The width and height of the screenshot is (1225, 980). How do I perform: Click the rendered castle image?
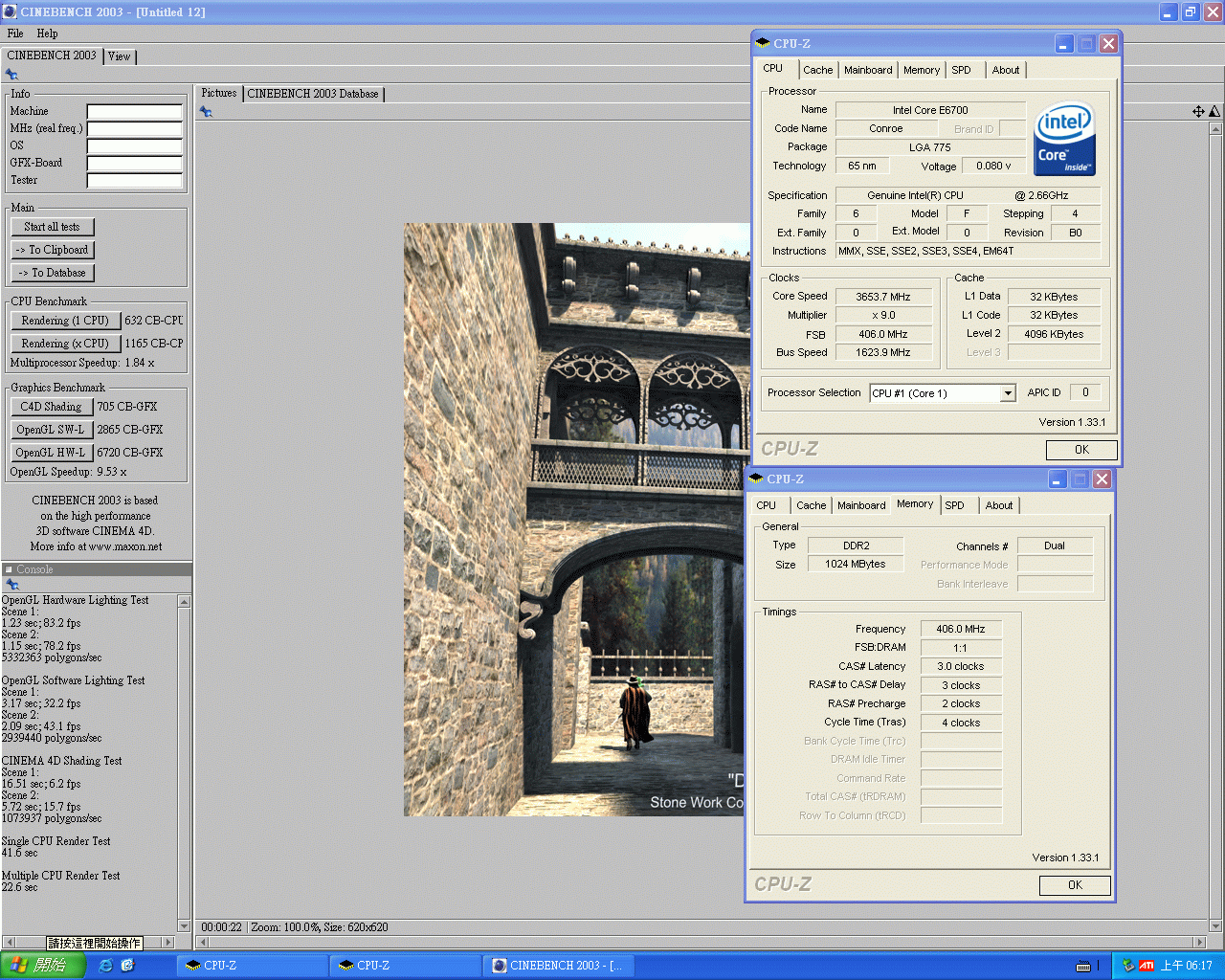pos(576,520)
